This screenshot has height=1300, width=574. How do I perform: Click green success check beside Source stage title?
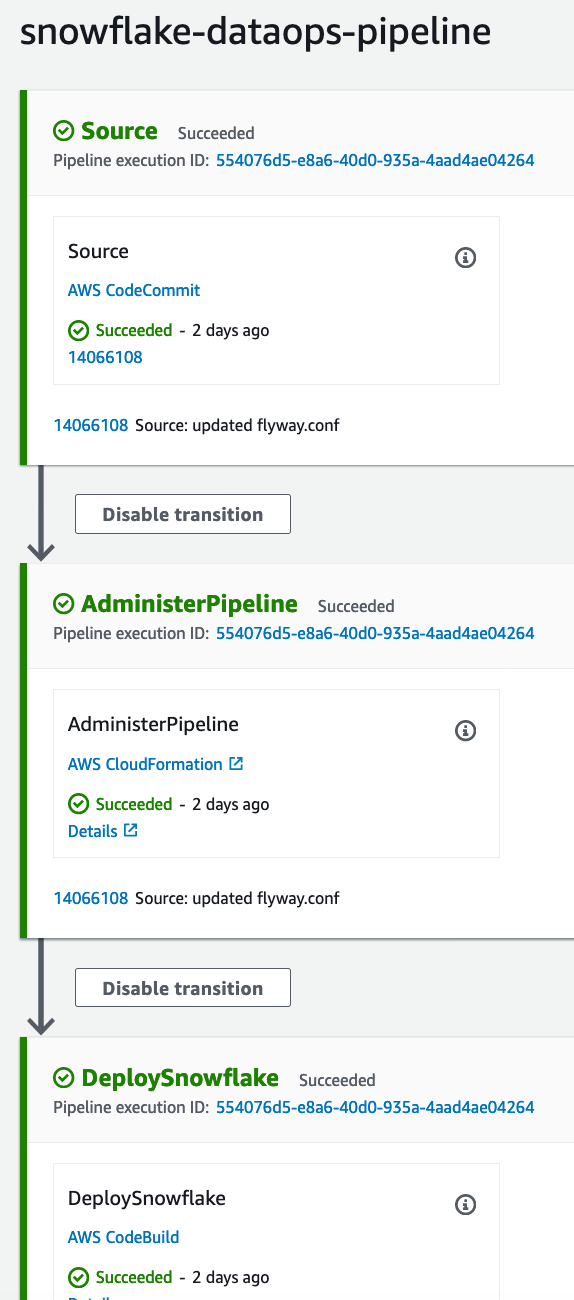click(63, 131)
